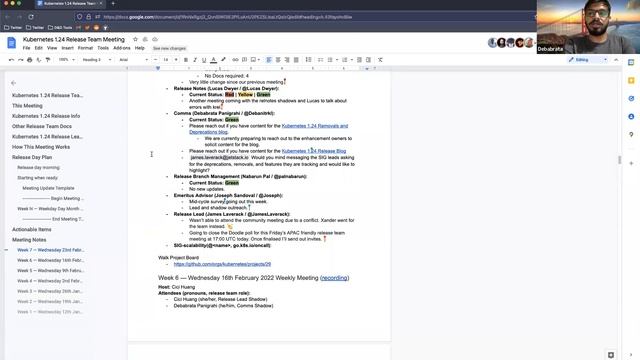Click the Add comment icon in toolbar
This screenshot has width=640, height=360.
(244, 60)
